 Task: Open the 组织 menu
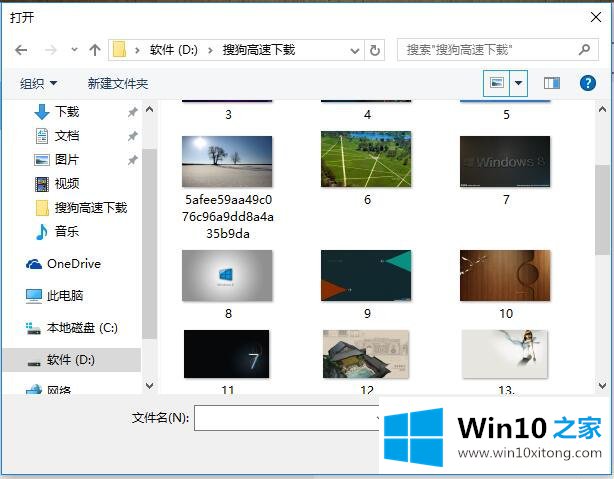pyautogui.click(x=38, y=83)
